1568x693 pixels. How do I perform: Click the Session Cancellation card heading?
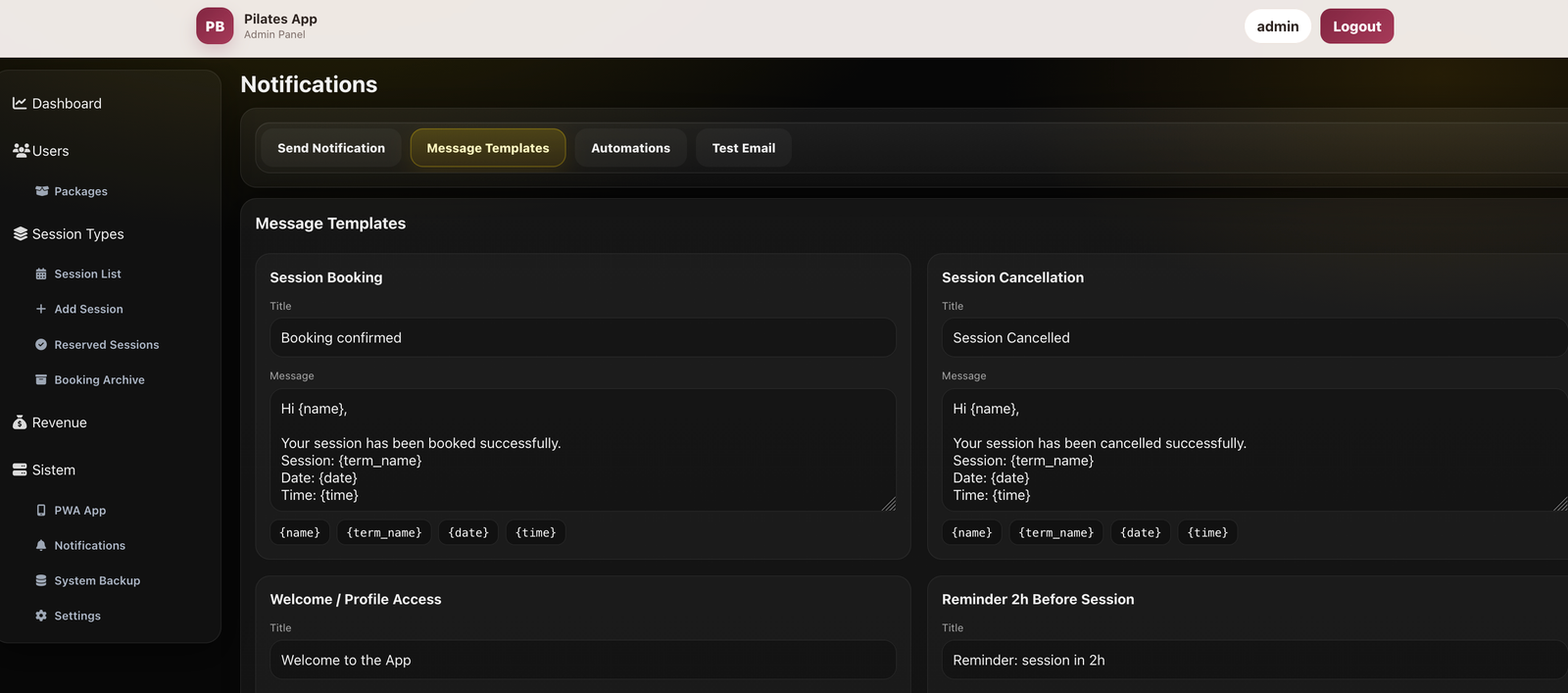[1012, 277]
